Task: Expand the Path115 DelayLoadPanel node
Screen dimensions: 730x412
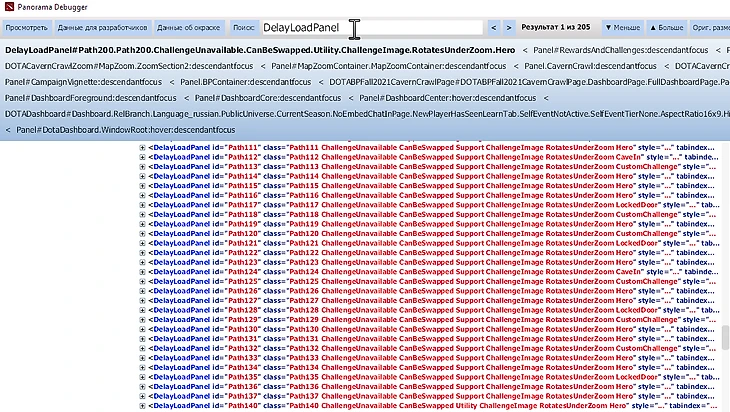Action: tap(142, 186)
